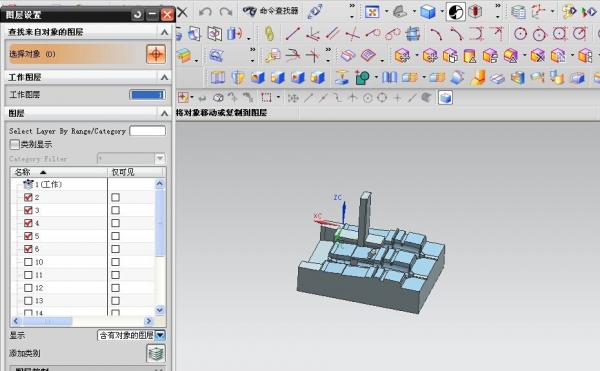The height and width of the screenshot is (371, 600).
Task: Uncheck layer 2 checkbox
Action: 28,197
